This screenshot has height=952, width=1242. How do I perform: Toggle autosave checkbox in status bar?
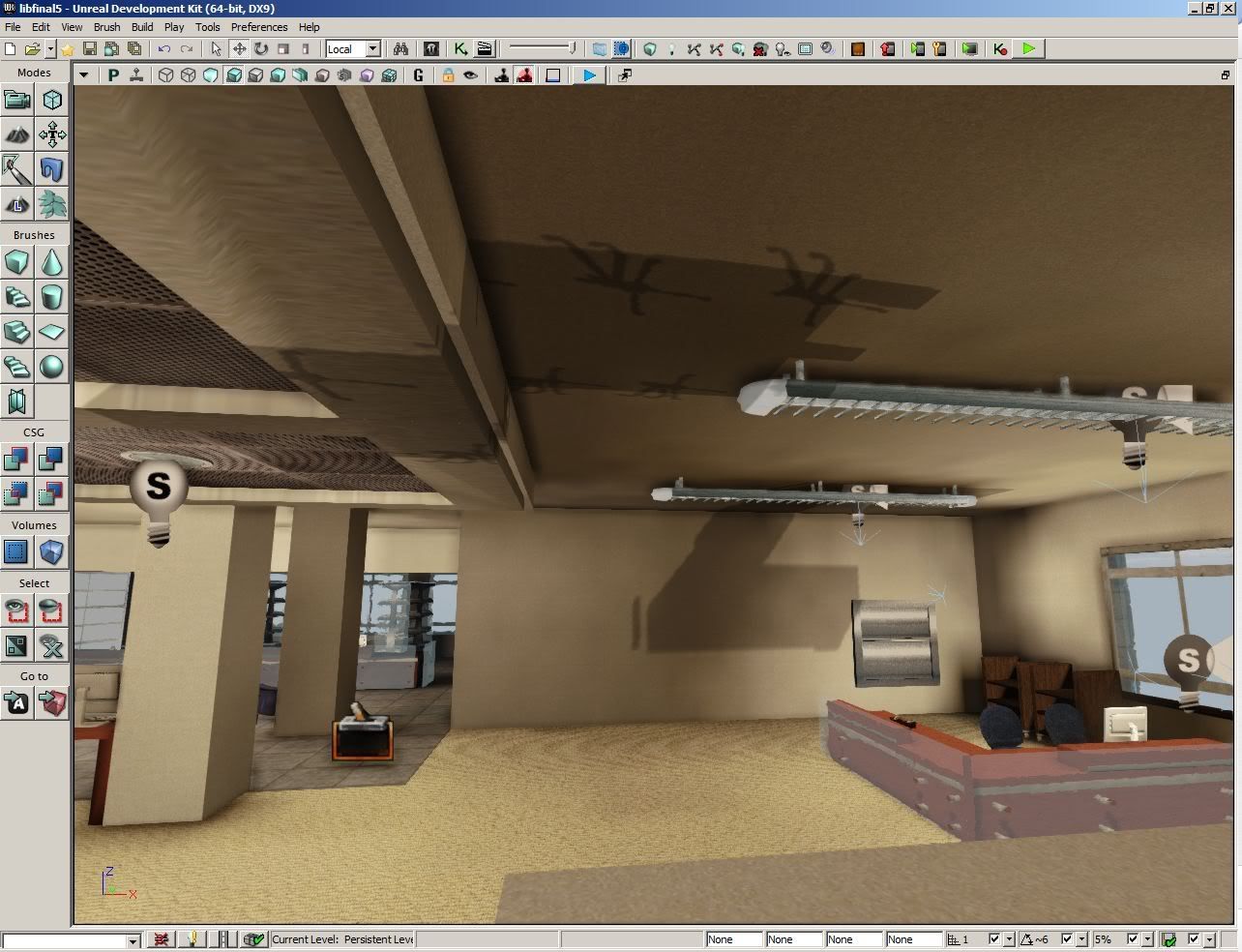[x=1194, y=938]
